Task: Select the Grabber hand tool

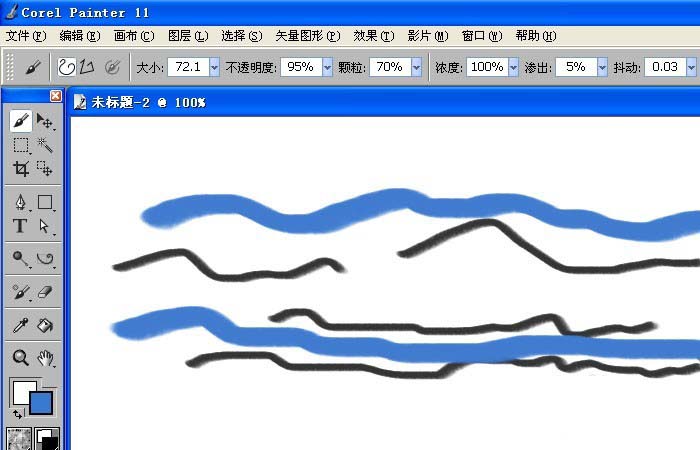Action: pyautogui.click(x=45, y=358)
